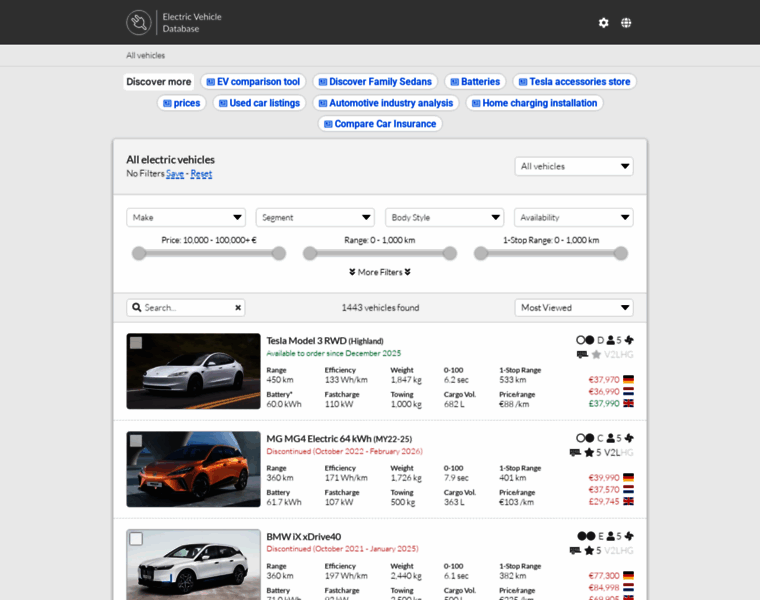Viewport: 760px width, 600px height.
Task: Click seats person icon on MG4 row
Action: [x=611, y=438]
